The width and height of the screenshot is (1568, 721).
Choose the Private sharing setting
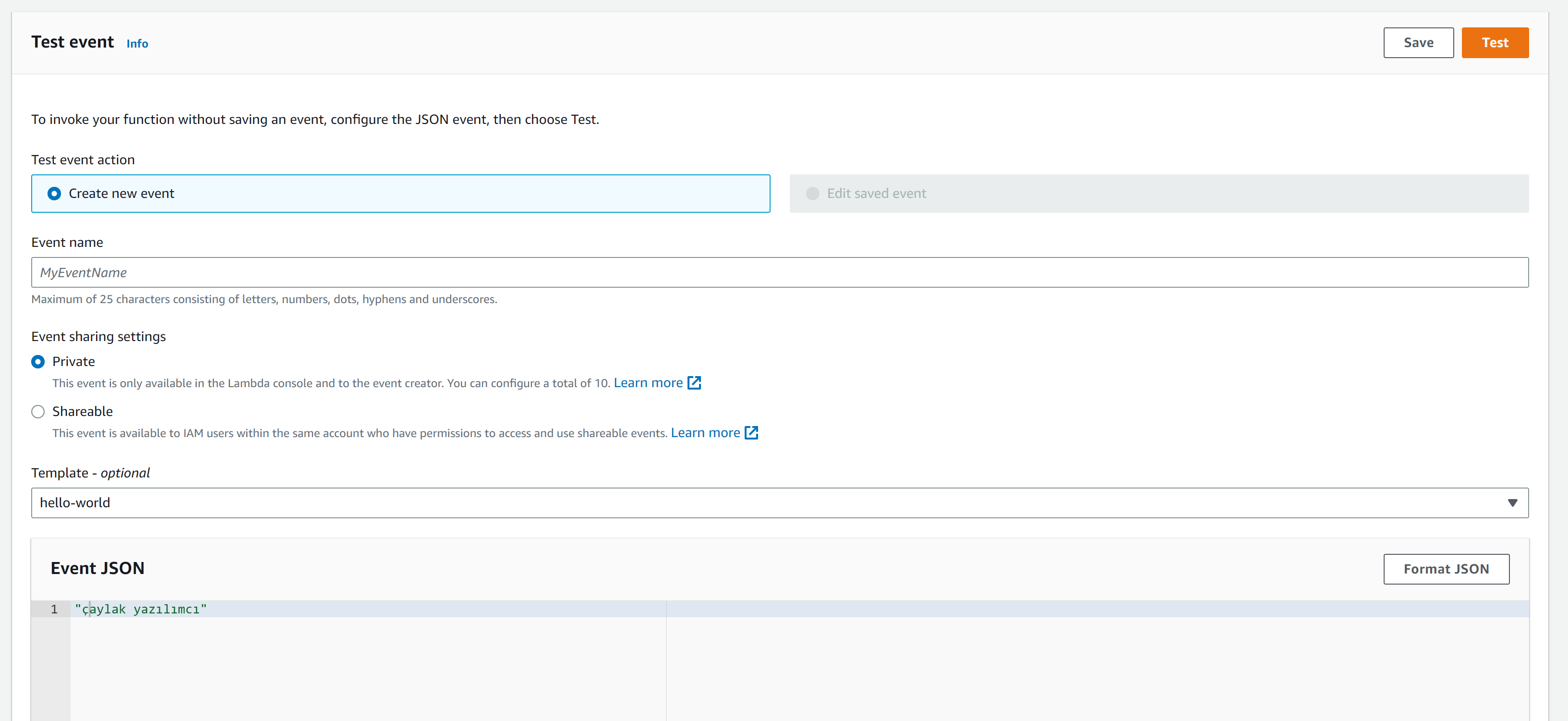point(38,362)
